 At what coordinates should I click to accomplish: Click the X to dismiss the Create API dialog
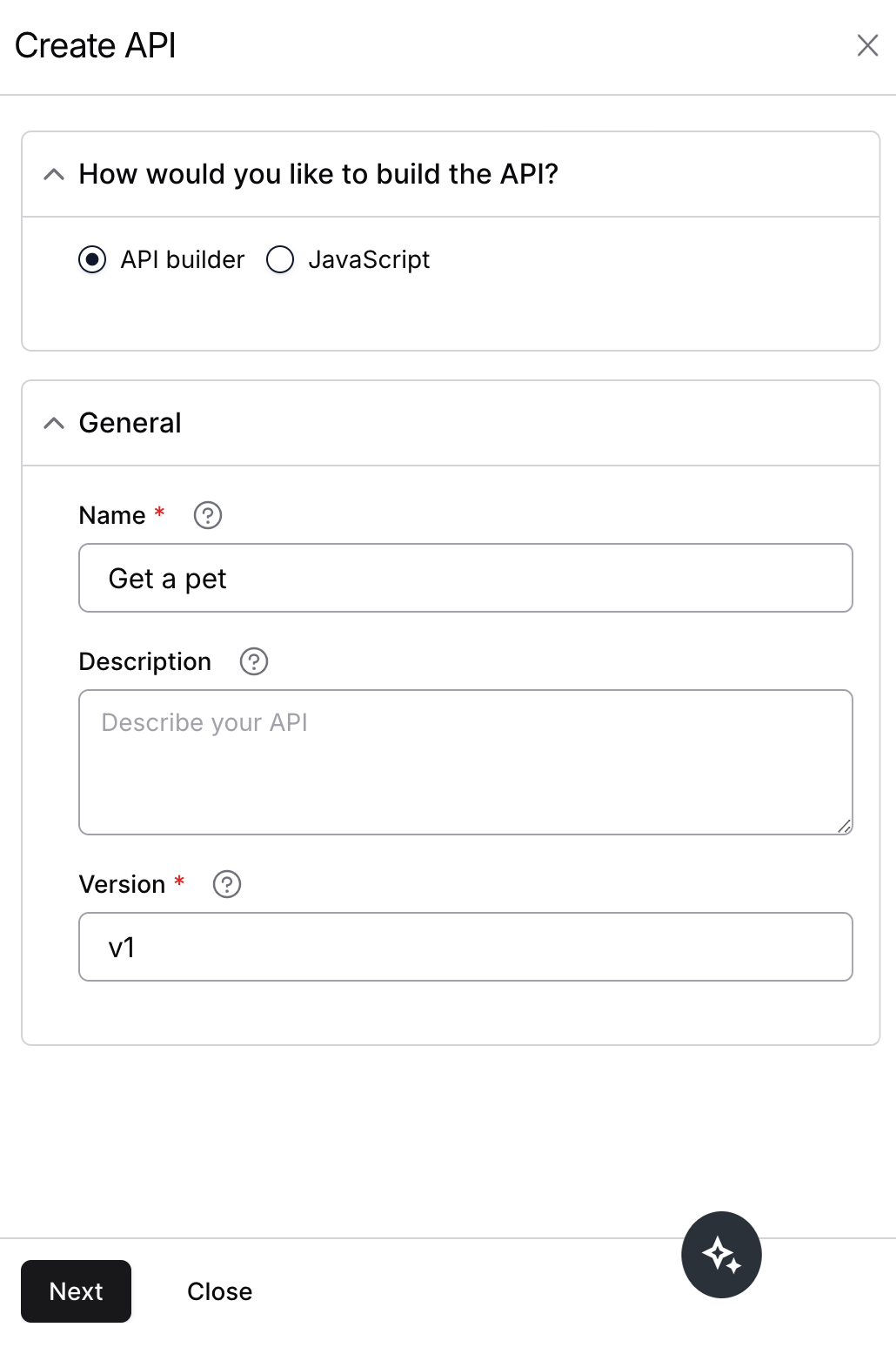[x=867, y=46]
